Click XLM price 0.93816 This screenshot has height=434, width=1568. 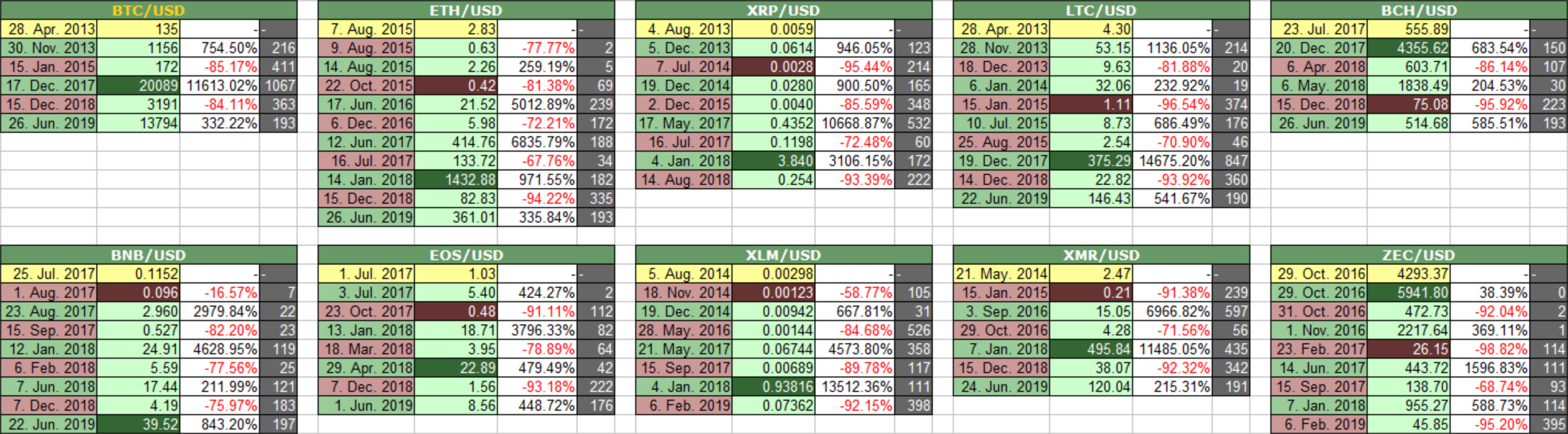(773, 387)
